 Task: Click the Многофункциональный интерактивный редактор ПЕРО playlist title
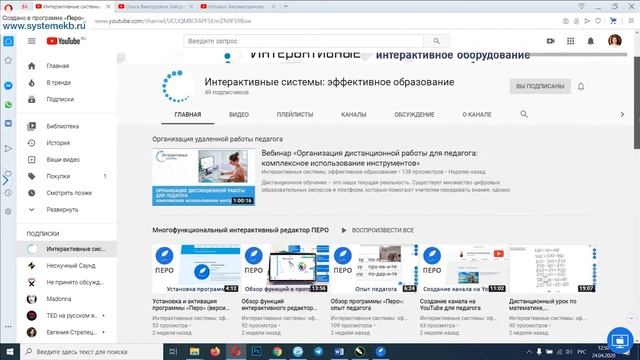(x=240, y=230)
